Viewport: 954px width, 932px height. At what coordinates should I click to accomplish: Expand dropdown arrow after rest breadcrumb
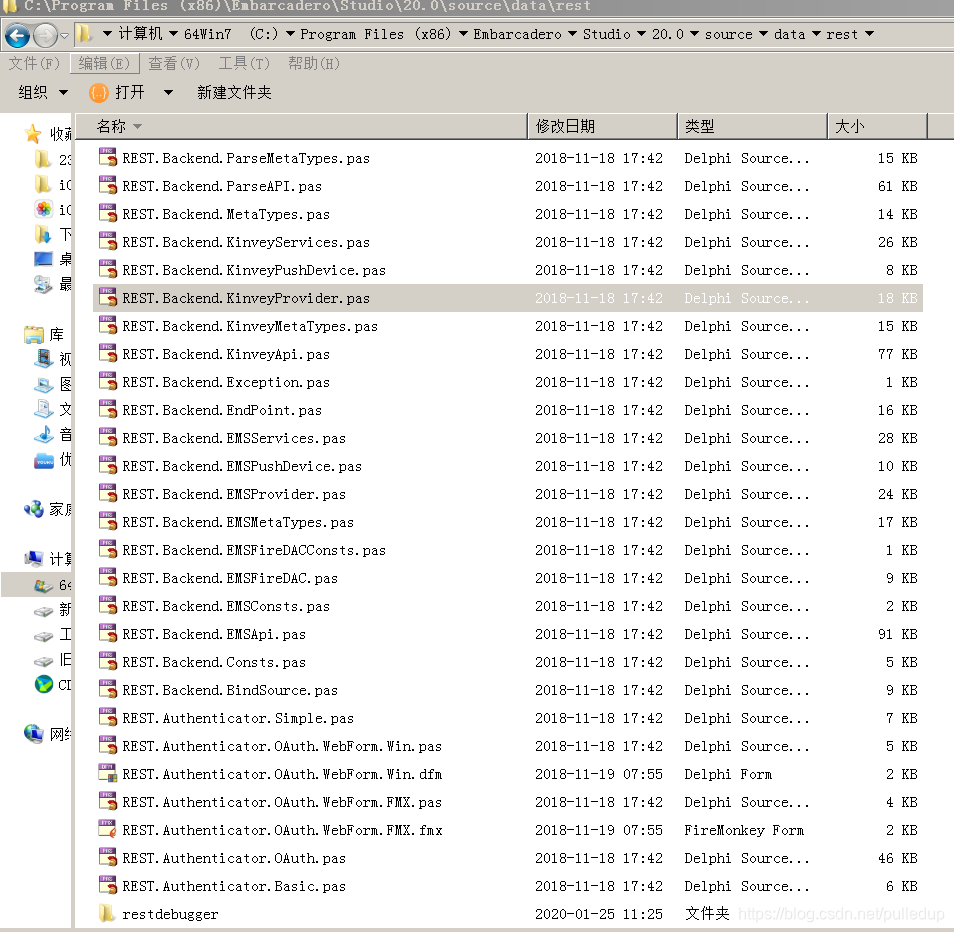pyautogui.click(x=869, y=34)
